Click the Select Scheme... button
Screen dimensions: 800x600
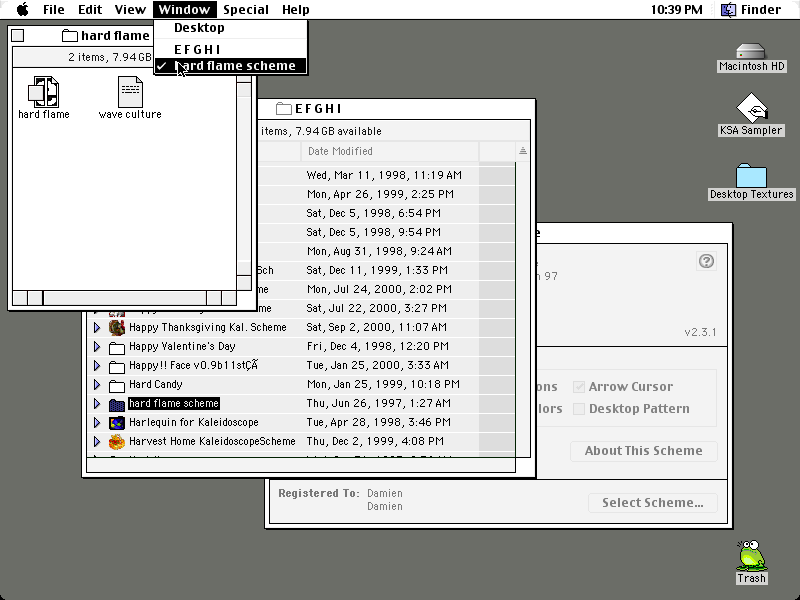[653, 503]
